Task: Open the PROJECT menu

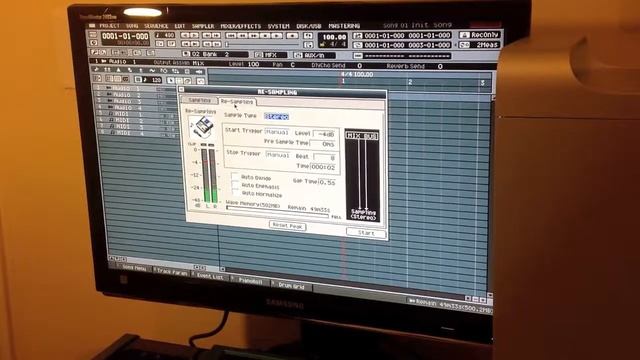Action: pos(109,26)
